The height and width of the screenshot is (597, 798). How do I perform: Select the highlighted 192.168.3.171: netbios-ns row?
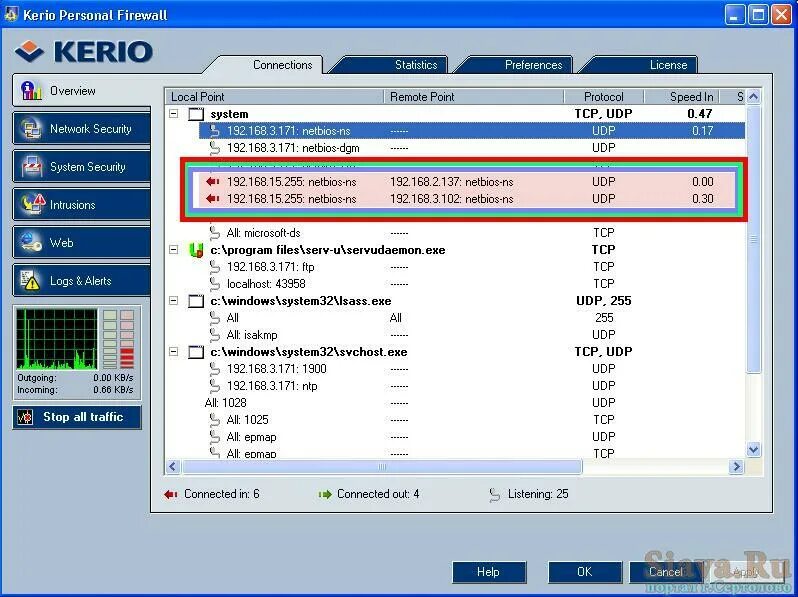[x=472, y=131]
